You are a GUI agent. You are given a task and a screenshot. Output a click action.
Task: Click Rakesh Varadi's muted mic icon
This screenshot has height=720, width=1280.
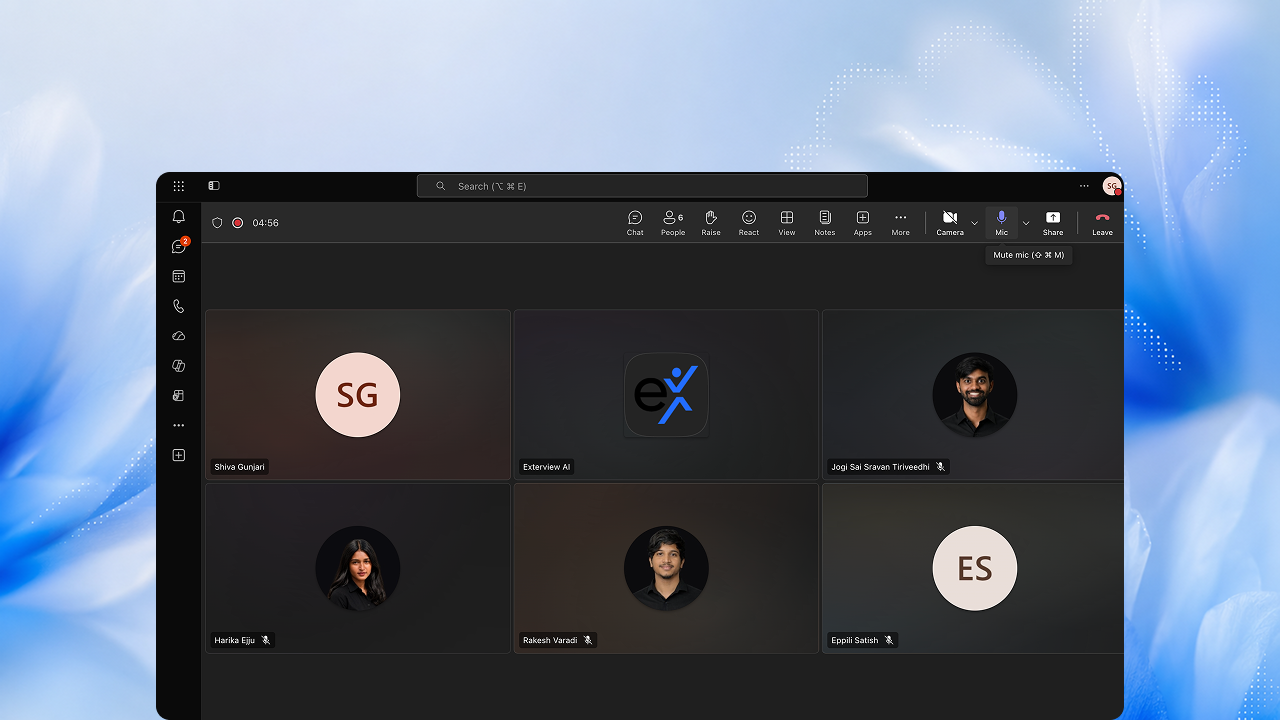coord(588,640)
